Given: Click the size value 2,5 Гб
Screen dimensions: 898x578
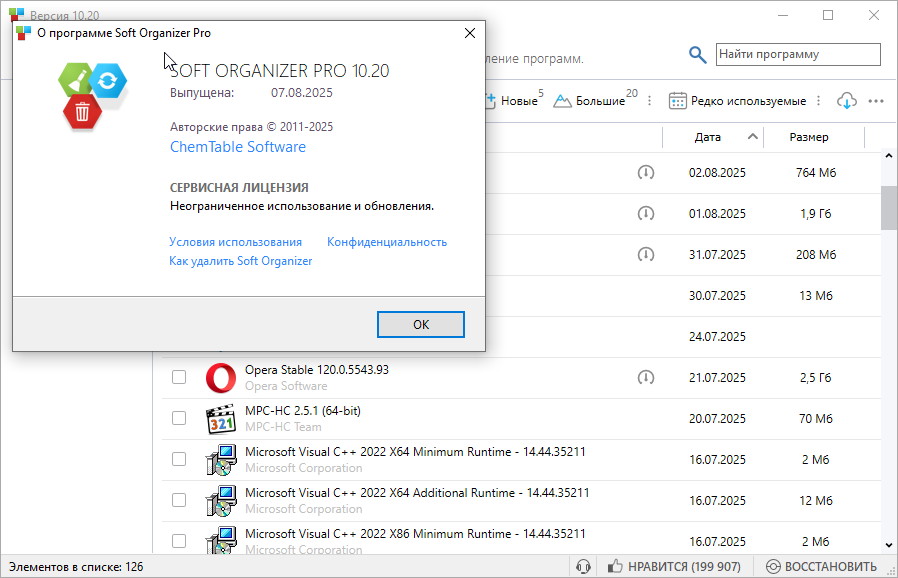Looking at the screenshot, I should (x=816, y=378).
